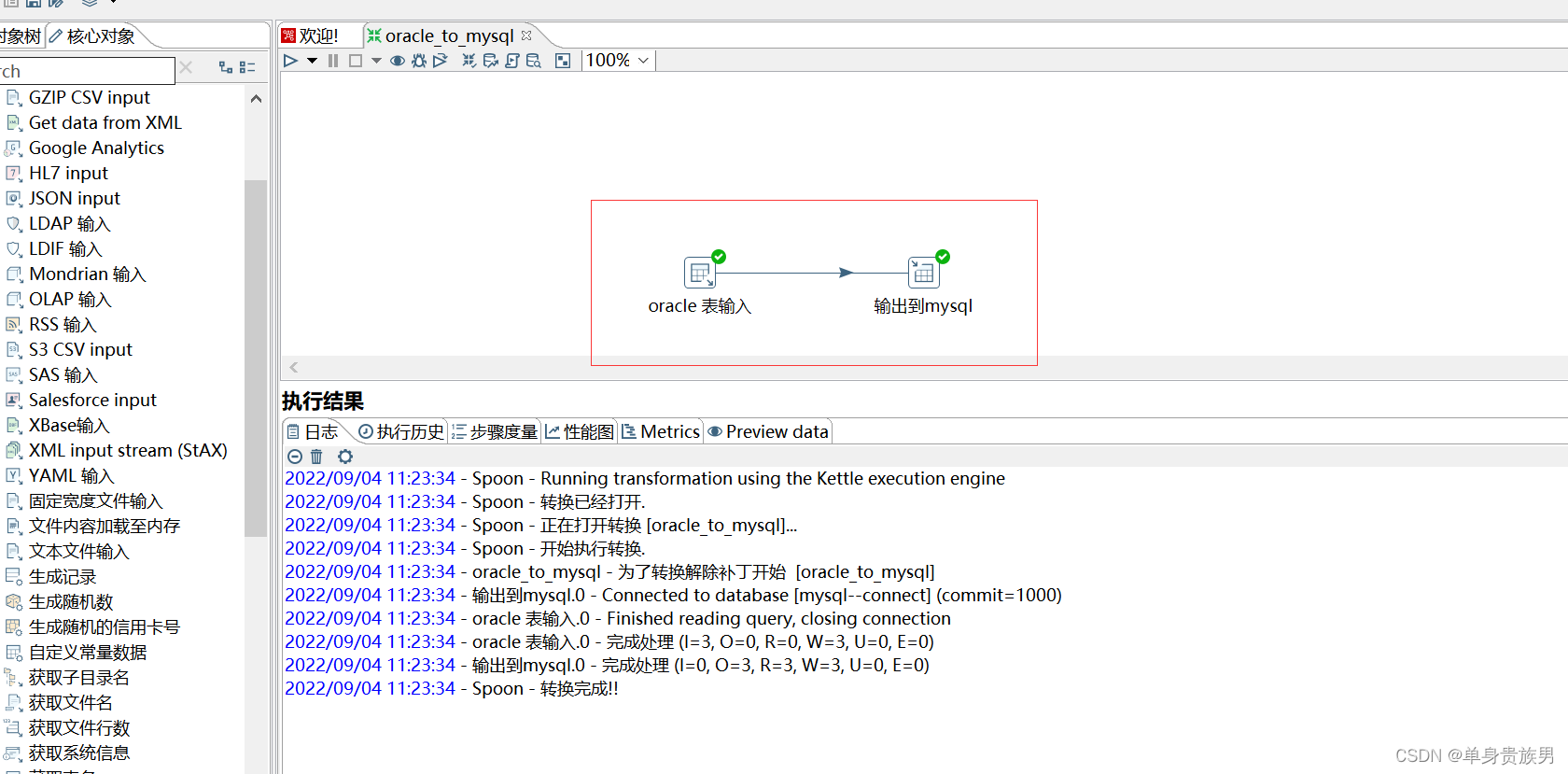The width and height of the screenshot is (1568, 774).
Task: Select 文件内容加载至内存 step
Action: 105,526
